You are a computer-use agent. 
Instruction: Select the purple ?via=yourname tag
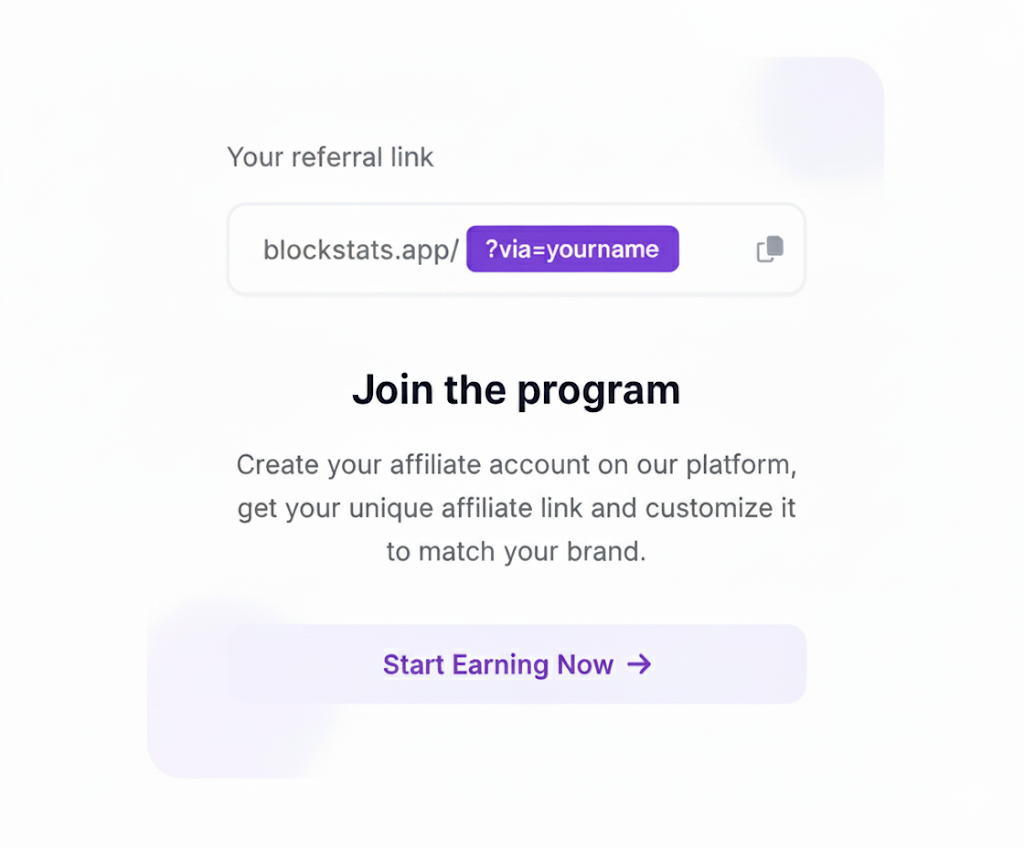(x=572, y=249)
